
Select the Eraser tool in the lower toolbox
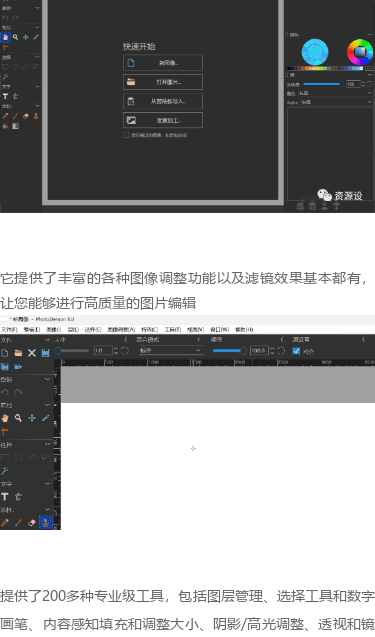32,523
